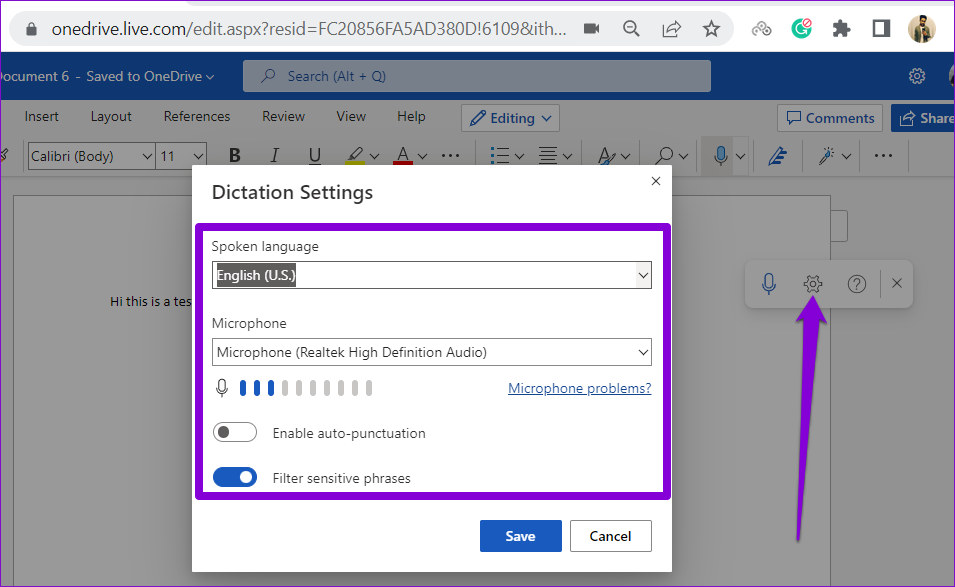Save the dictation settings
This screenshot has height=587, width=955.
pos(521,536)
